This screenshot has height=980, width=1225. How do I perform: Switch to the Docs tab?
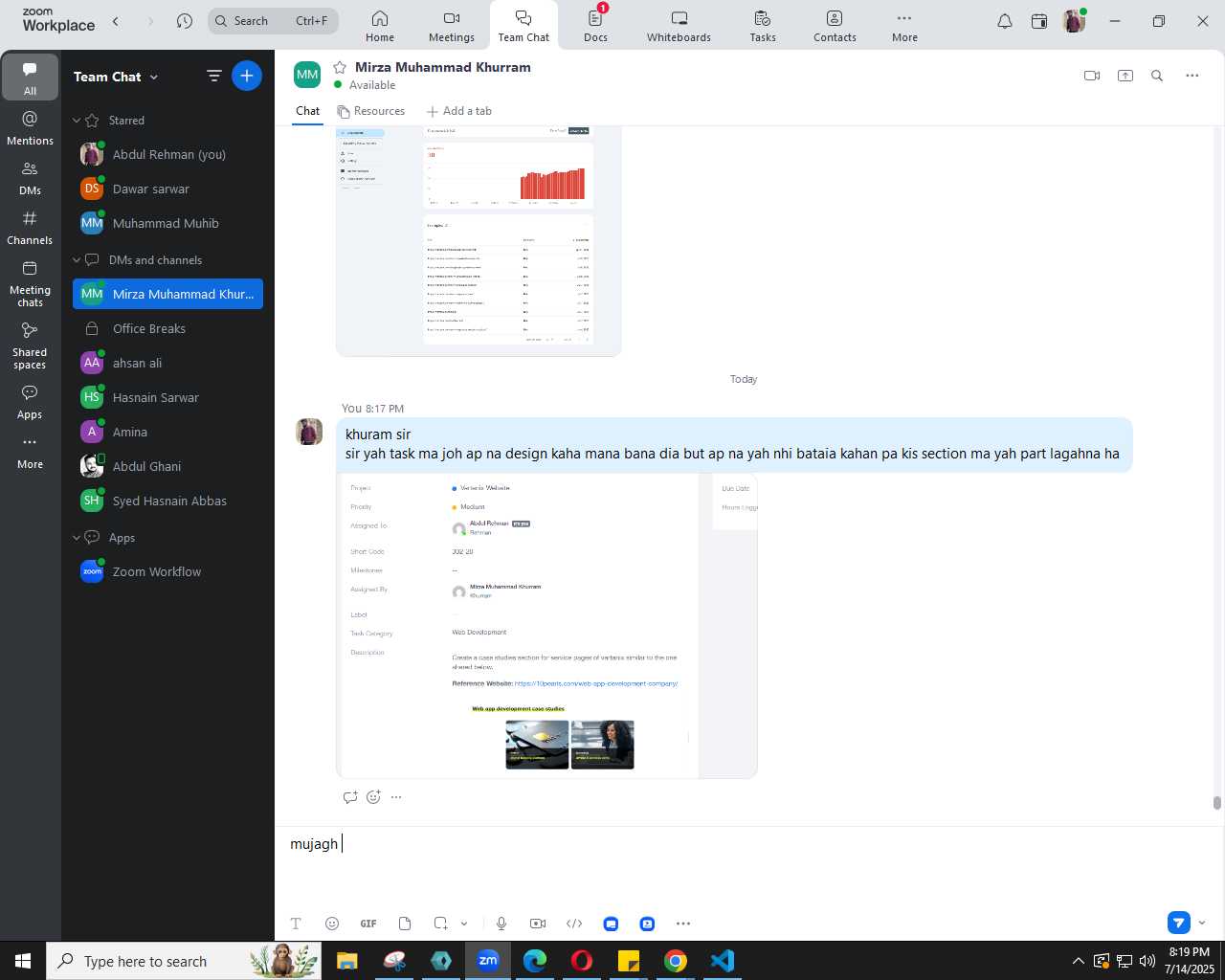click(x=595, y=26)
